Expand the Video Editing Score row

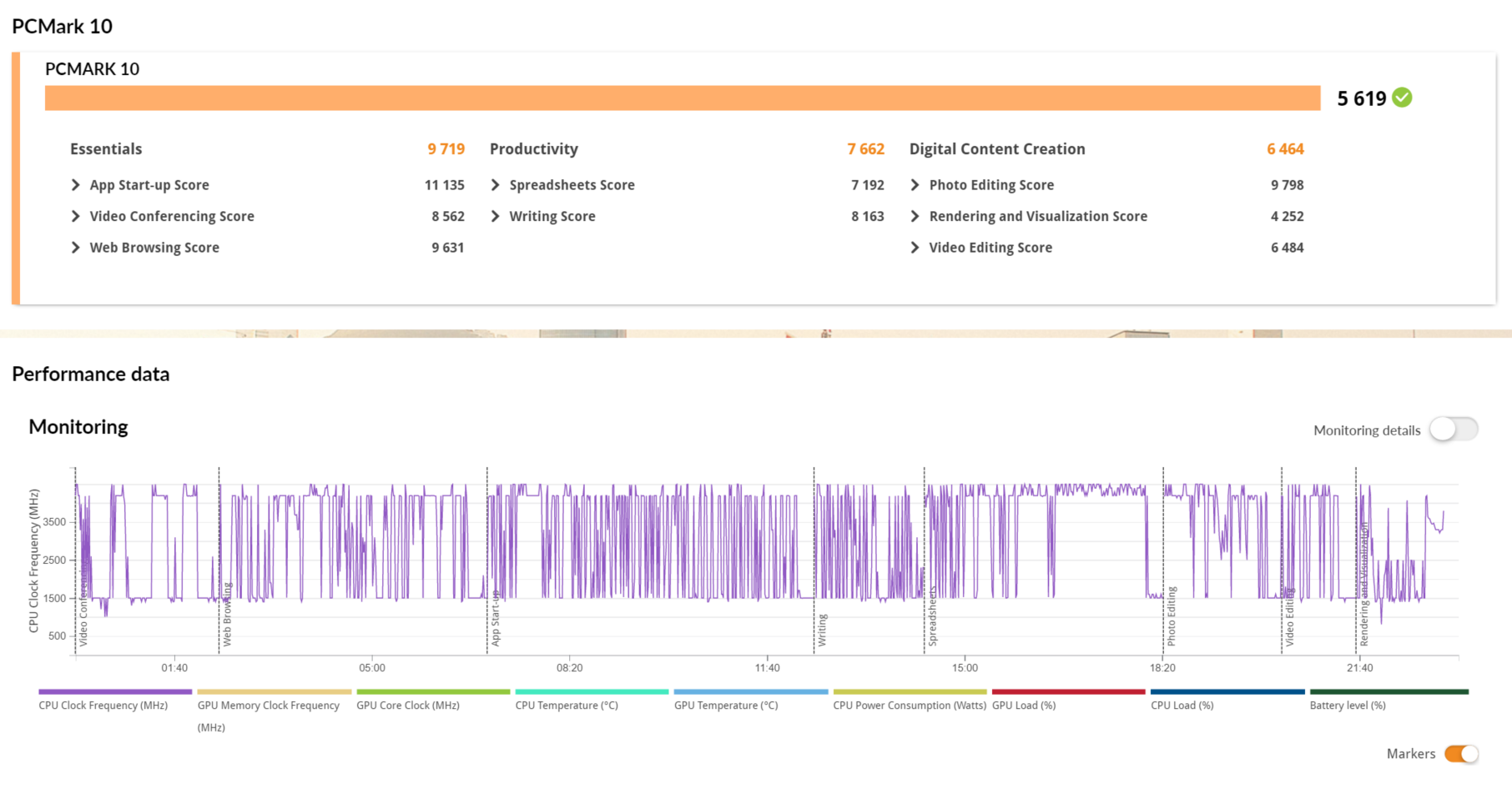(915, 248)
